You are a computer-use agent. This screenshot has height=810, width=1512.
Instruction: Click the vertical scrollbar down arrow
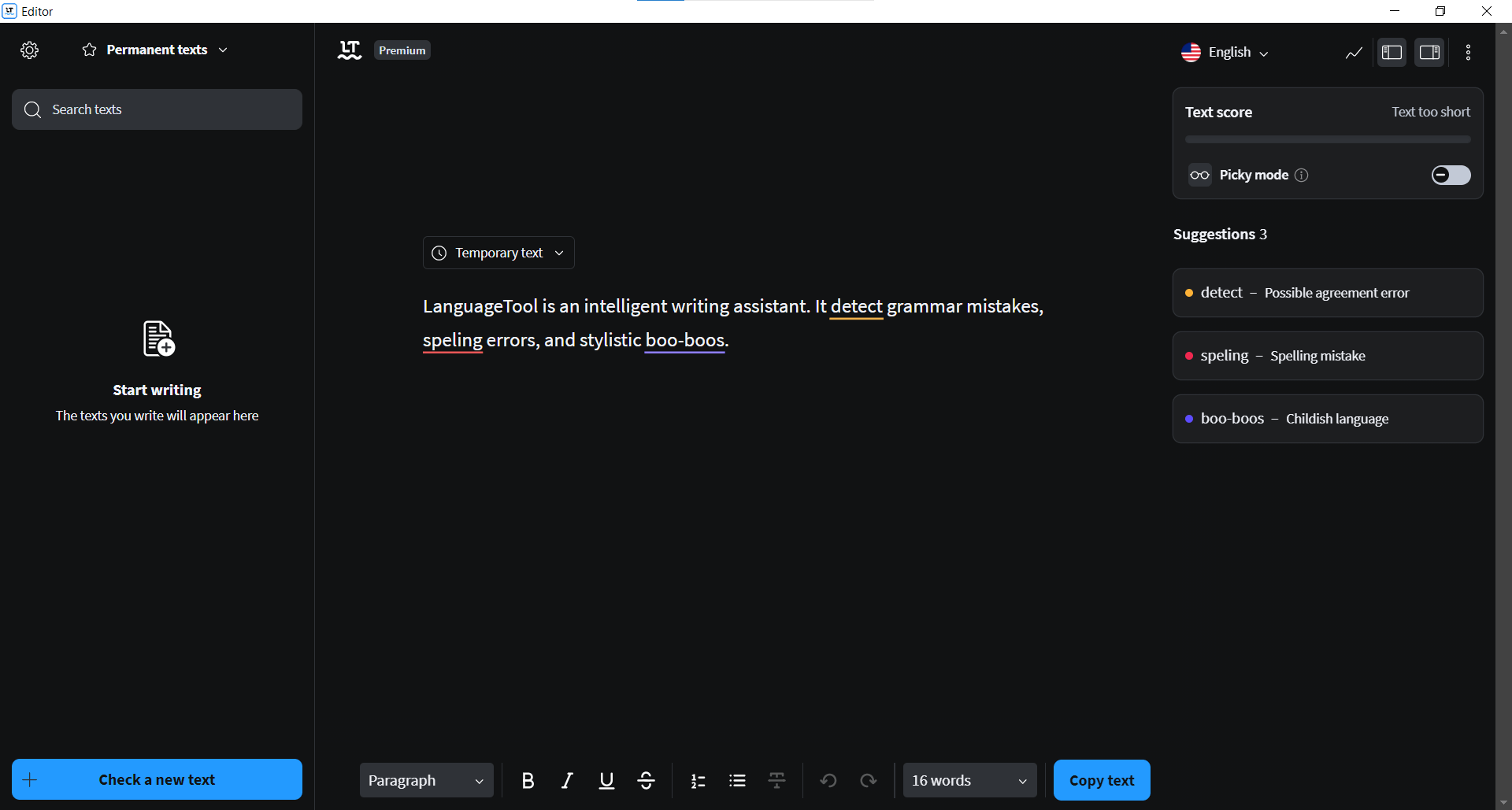[x=1503, y=802]
